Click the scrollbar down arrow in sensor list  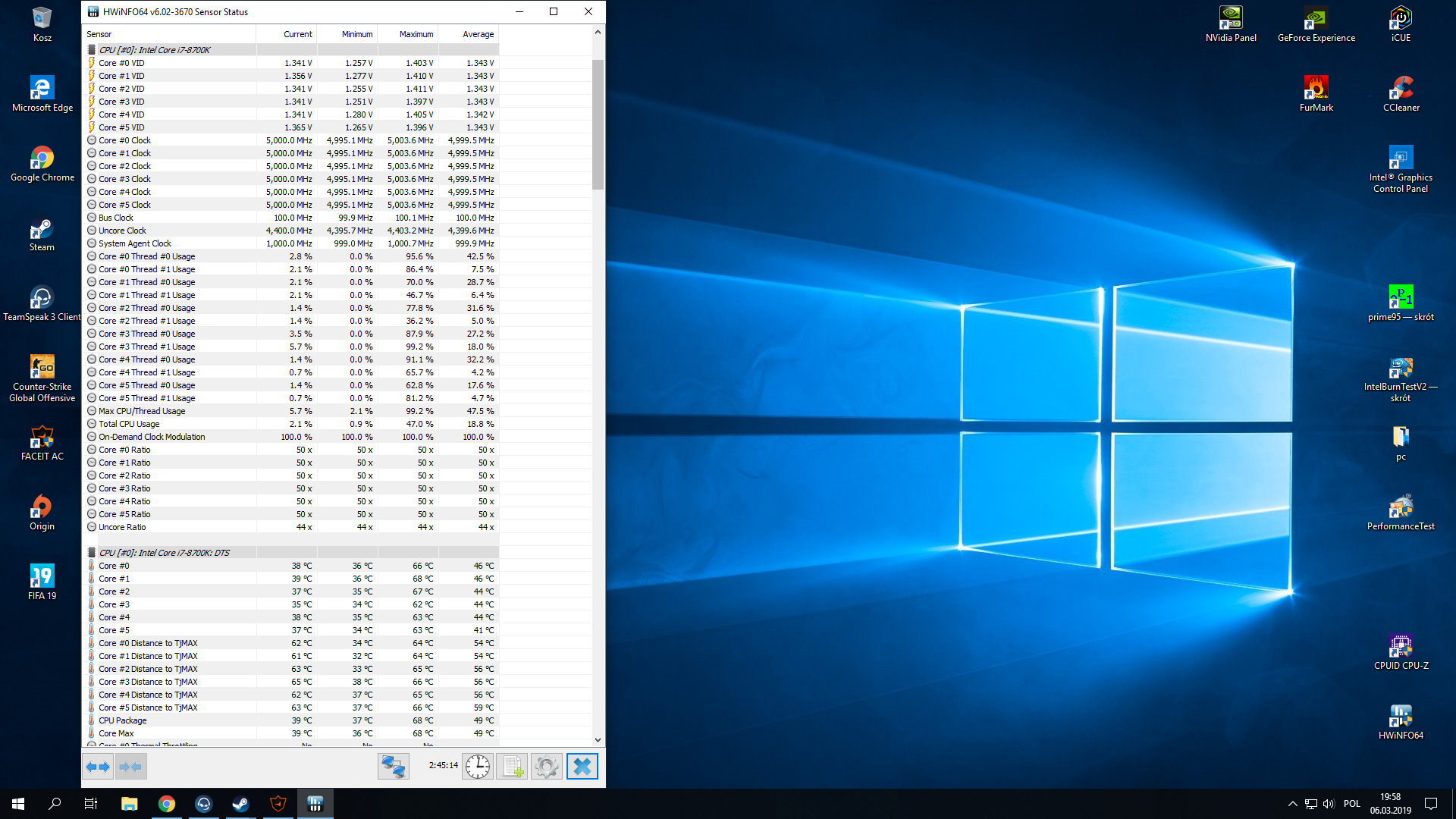click(x=598, y=739)
